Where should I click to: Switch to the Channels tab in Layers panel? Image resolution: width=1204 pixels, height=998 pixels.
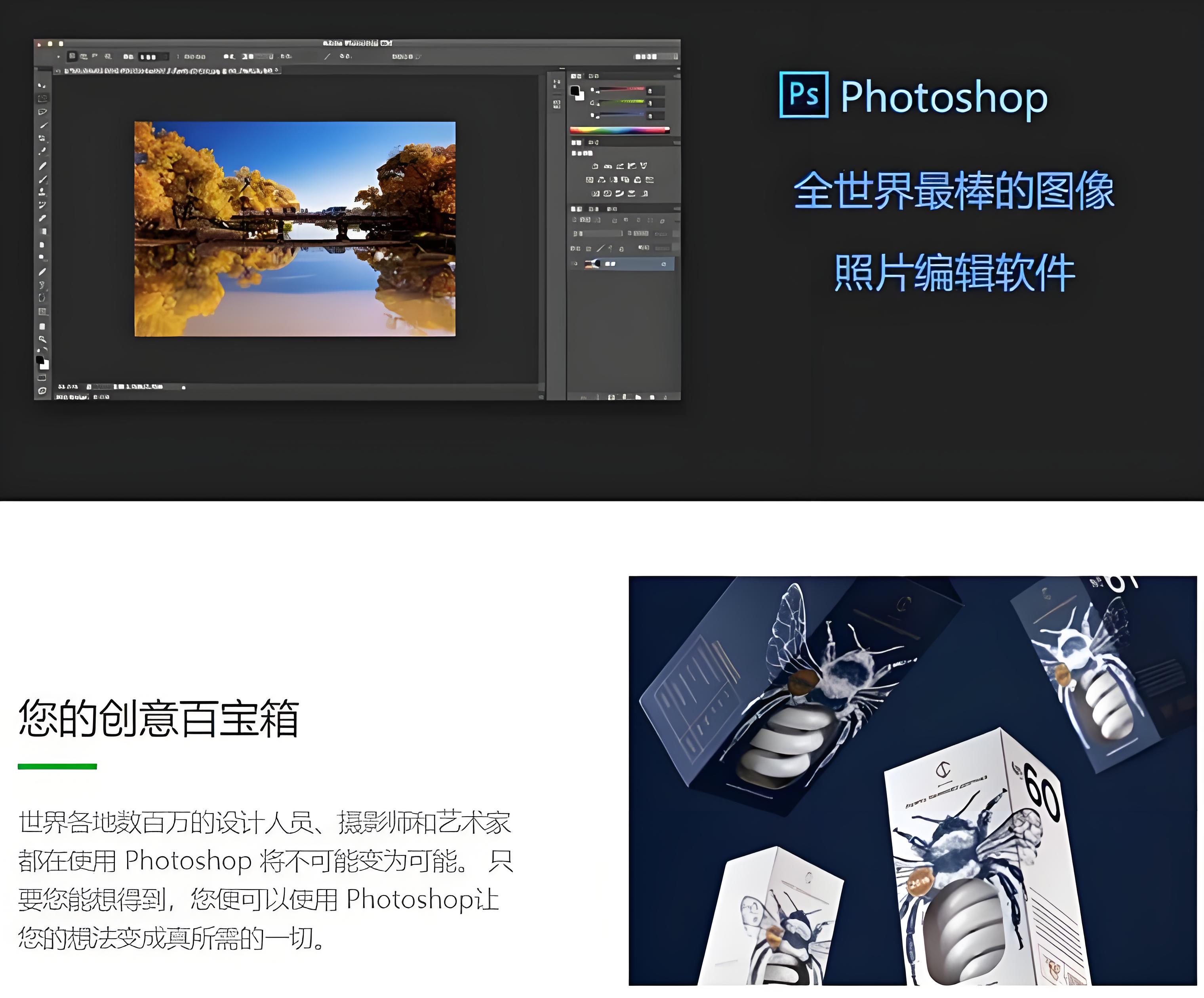click(594, 209)
